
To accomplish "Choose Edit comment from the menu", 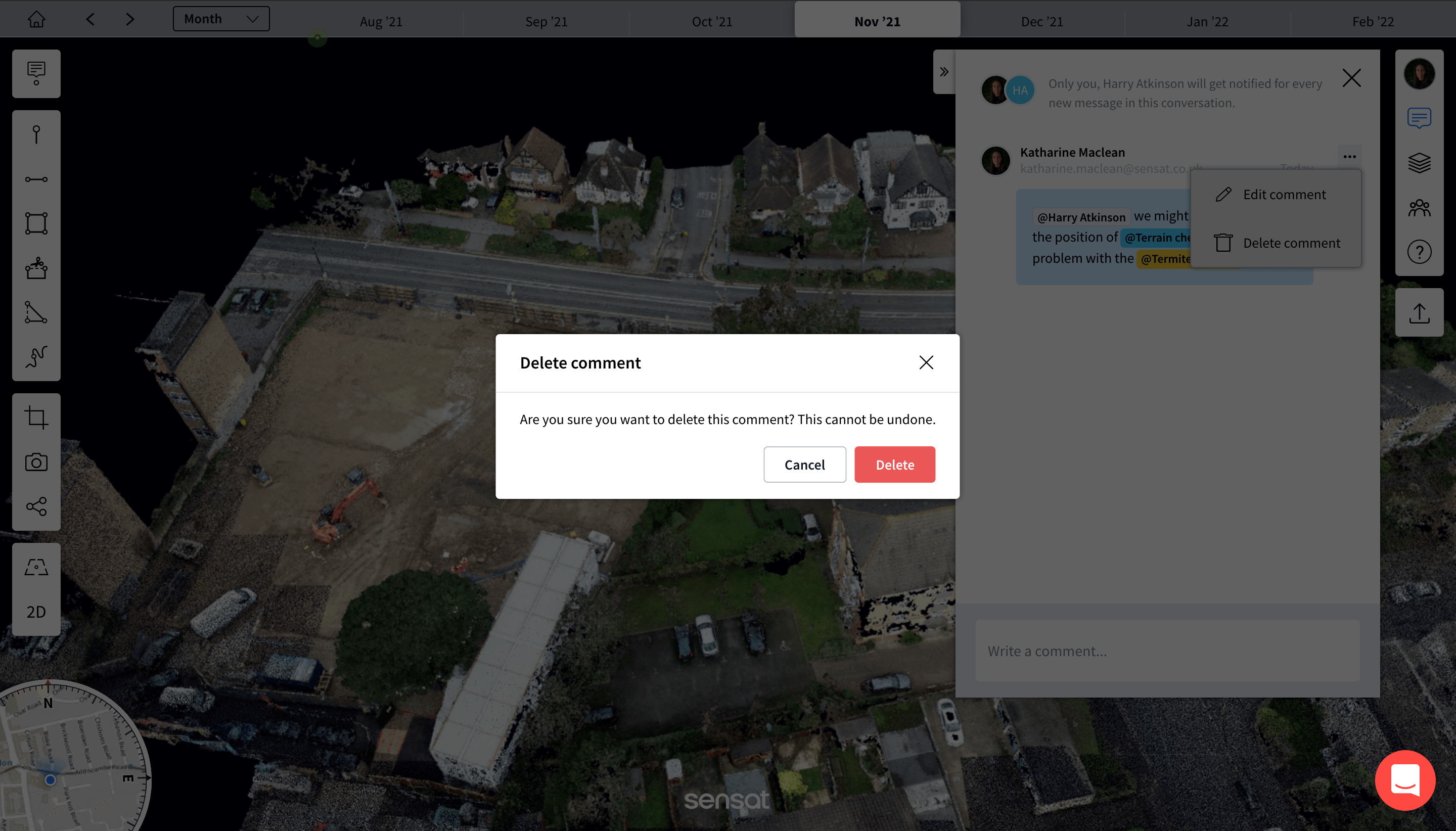I will pyautogui.click(x=1284, y=195).
